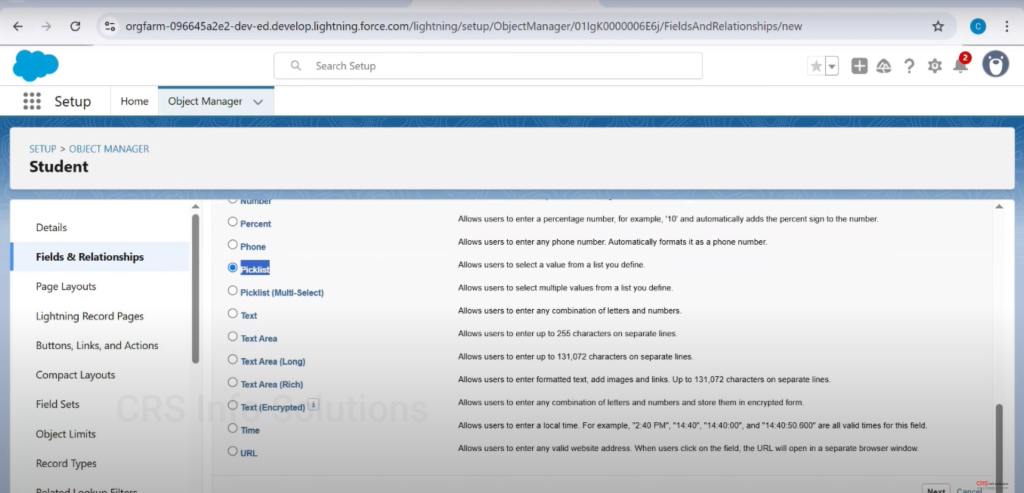Open Lightning Record Pages in the sidebar
This screenshot has height=493, width=1024.
(x=89, y=316)
